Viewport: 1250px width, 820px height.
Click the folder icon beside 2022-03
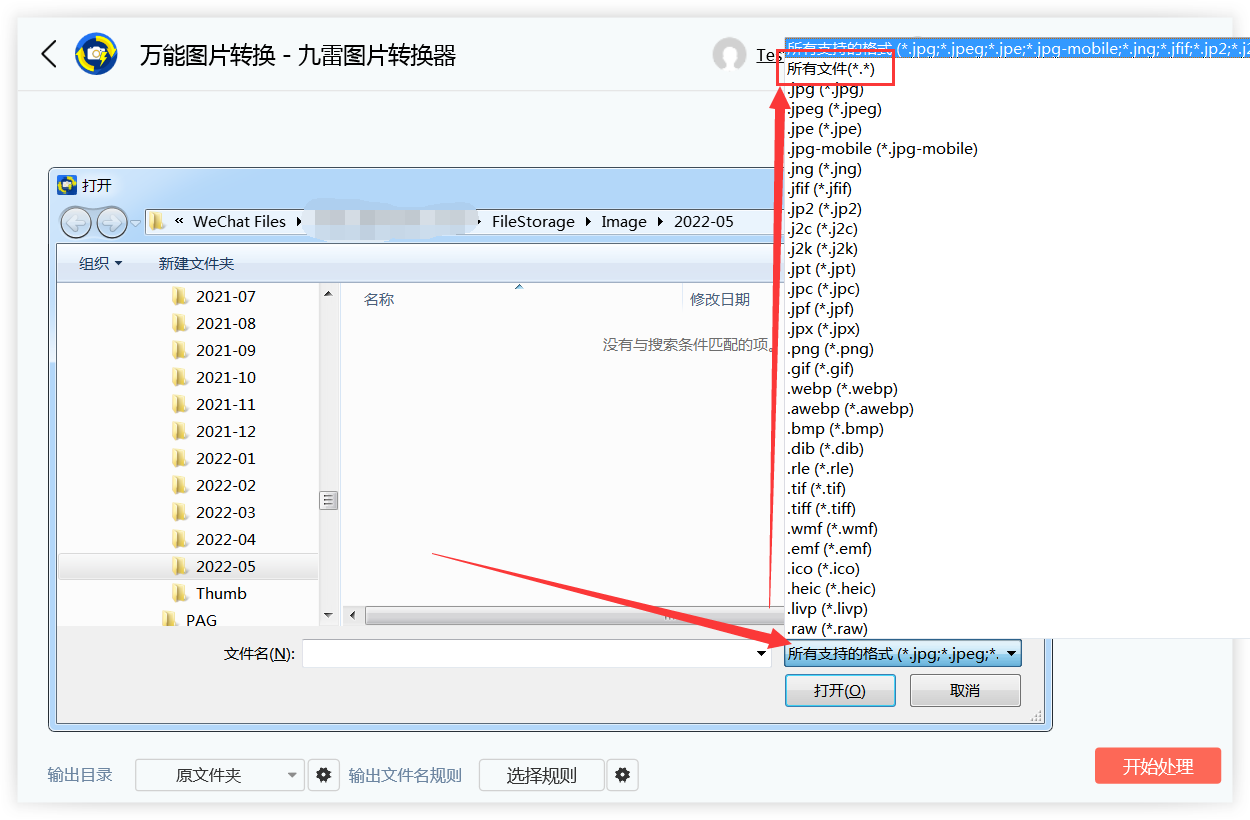click(x=180, y=512)
